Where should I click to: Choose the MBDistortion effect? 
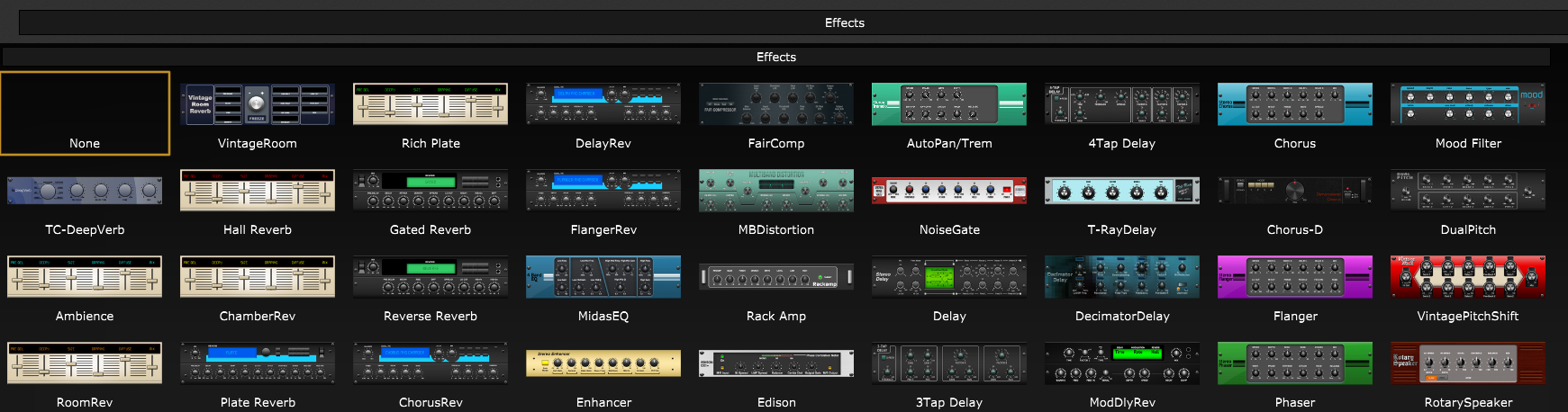776,200
